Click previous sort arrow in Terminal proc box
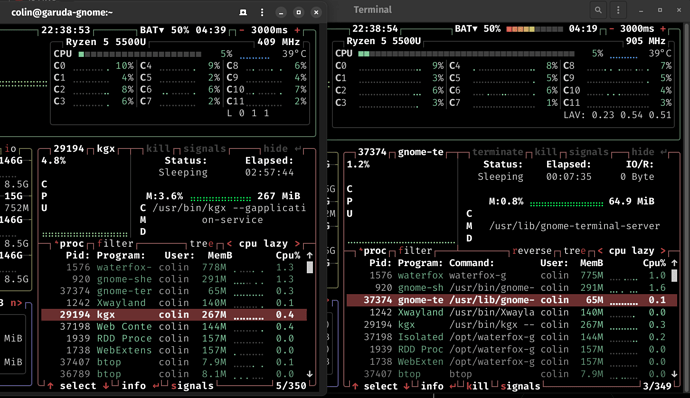690x398 pixels. [x=600, y=251]
